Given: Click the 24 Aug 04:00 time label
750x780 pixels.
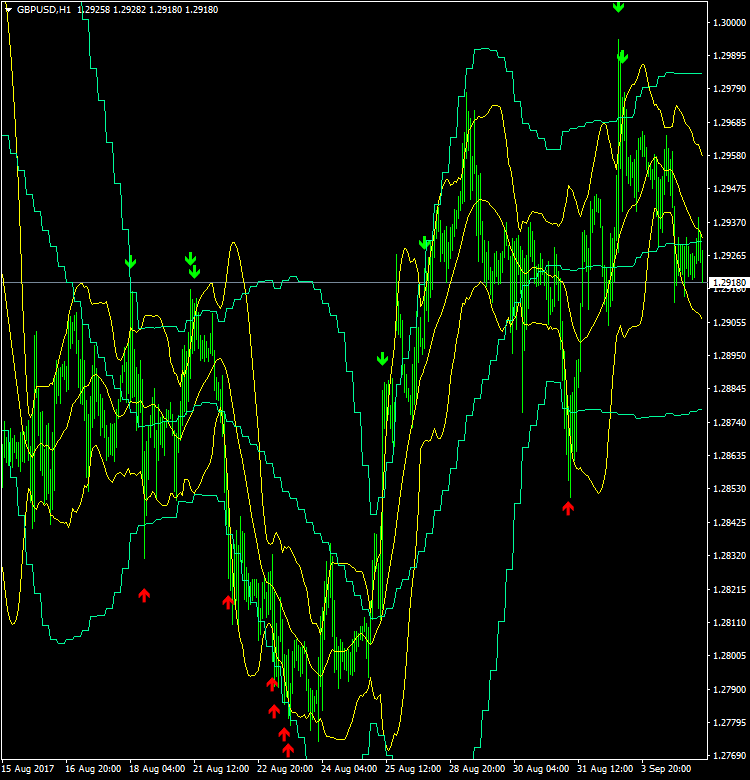Looking at the screenshot, I should (x=349, y=769).
